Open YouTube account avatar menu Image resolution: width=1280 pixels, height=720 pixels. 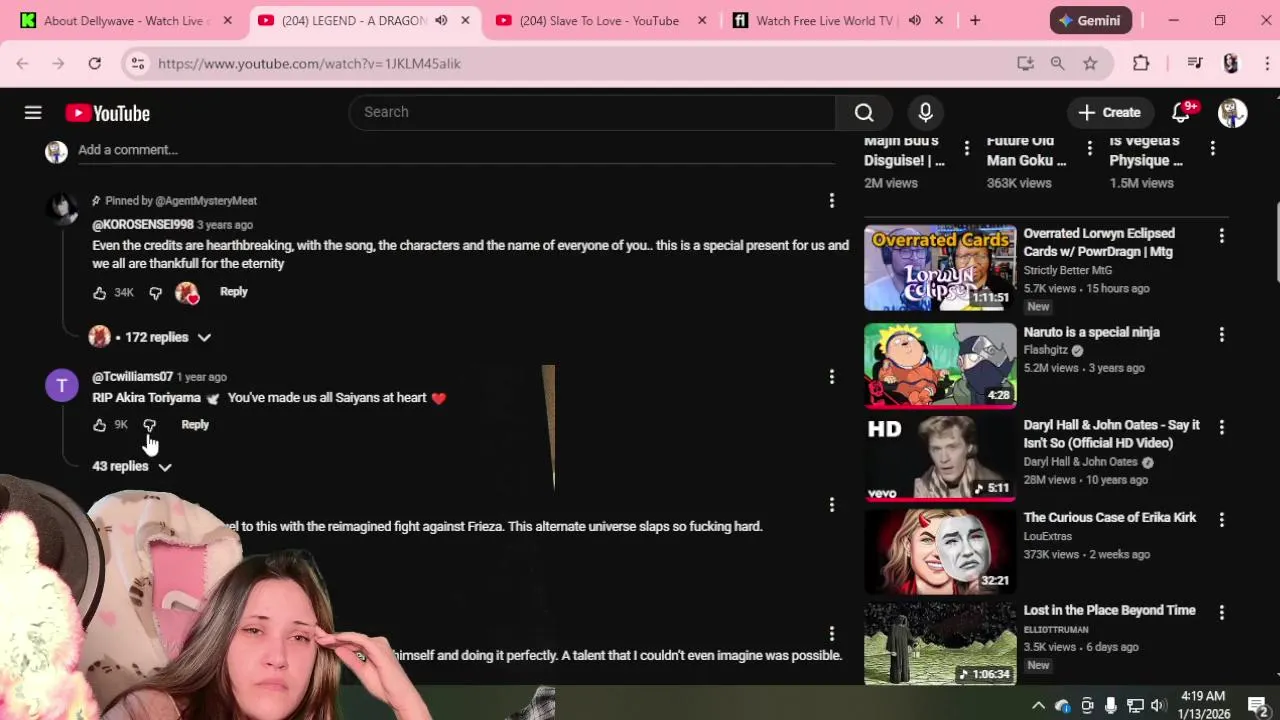(x=1232, y=113)
